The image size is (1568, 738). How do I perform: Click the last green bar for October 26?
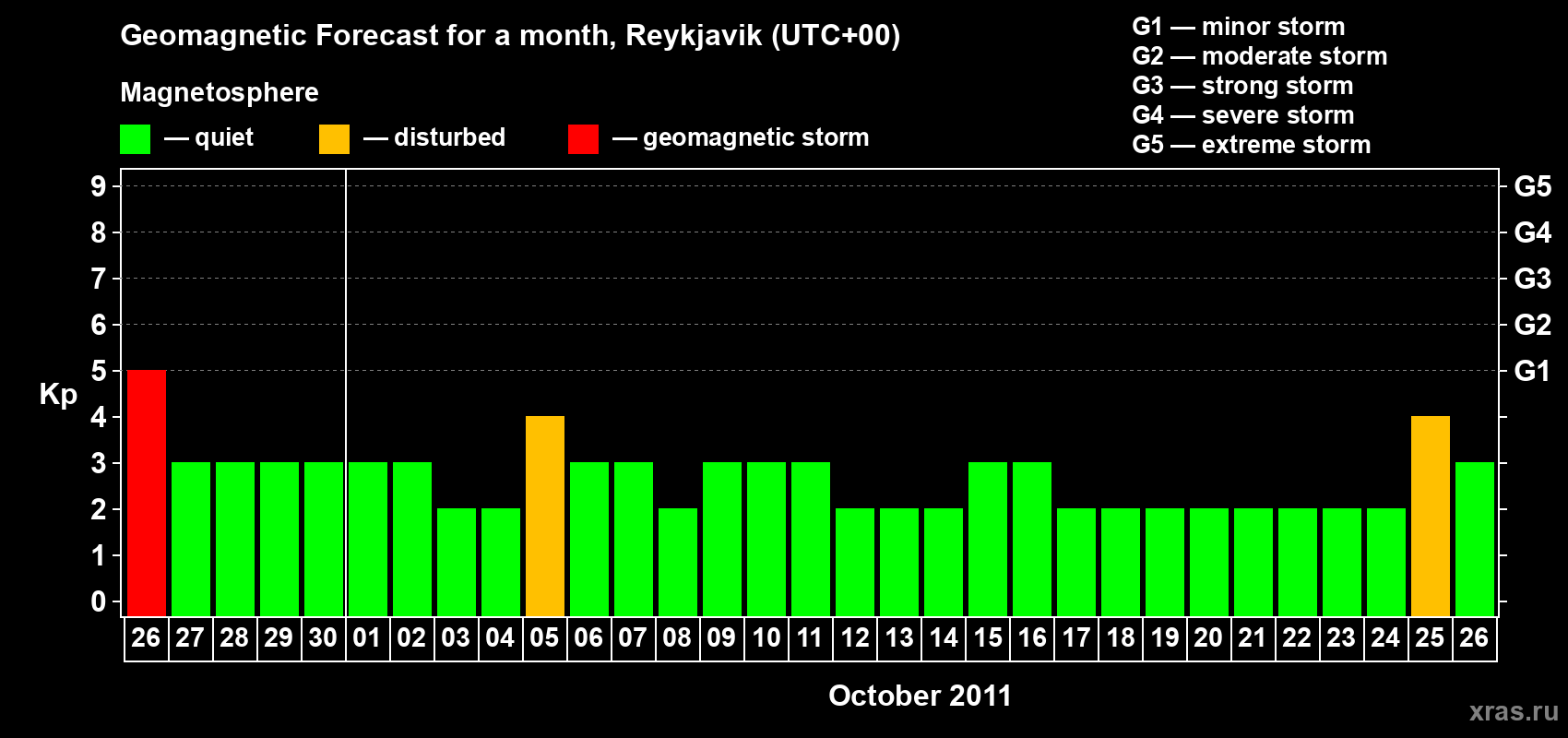point(1475,539)
